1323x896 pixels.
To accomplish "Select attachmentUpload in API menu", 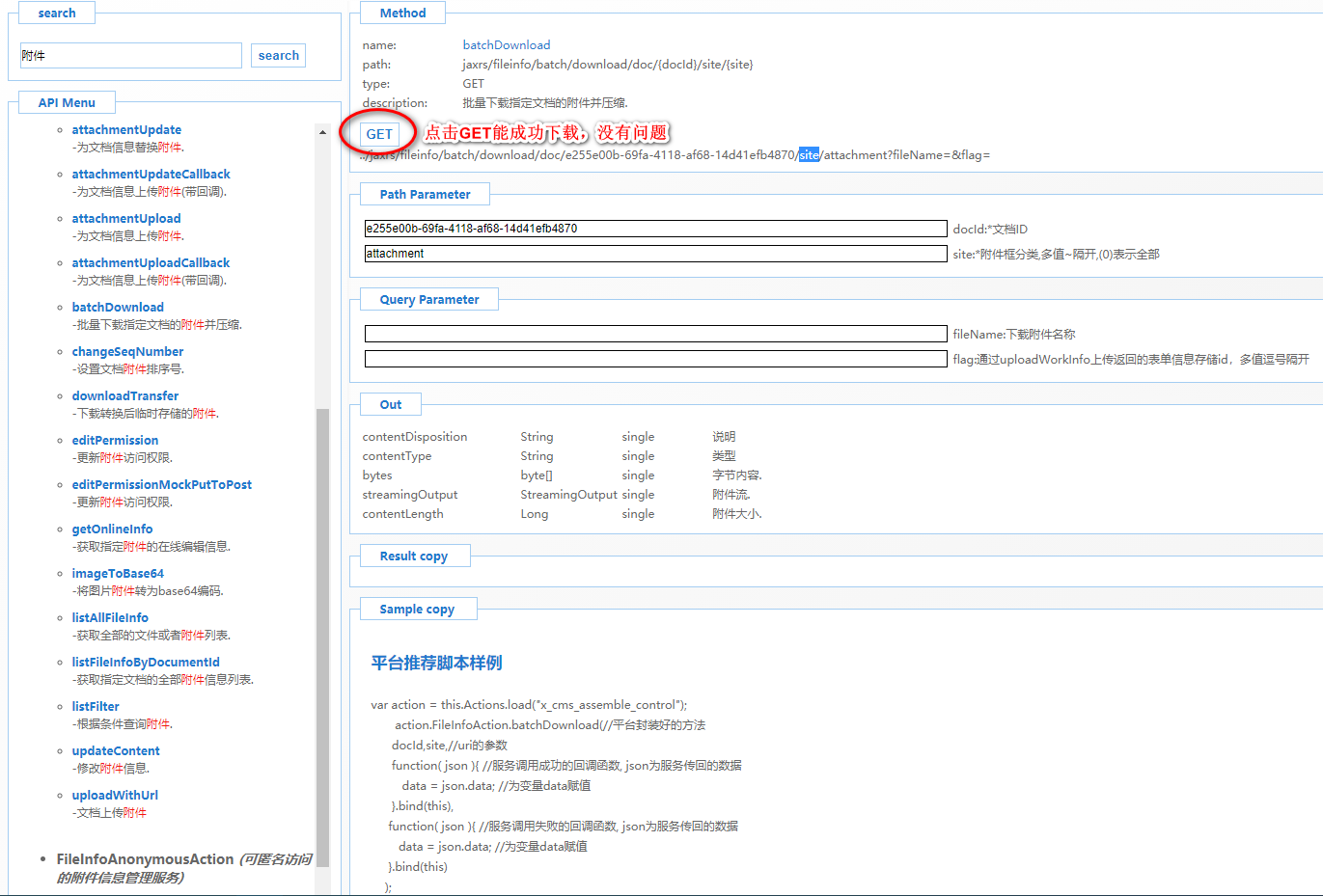I will pos(126,219).
